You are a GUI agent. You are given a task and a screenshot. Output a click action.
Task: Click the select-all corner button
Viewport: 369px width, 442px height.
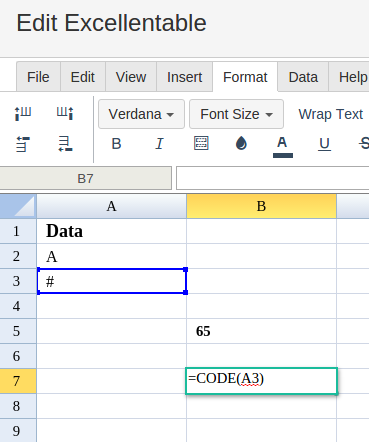[x=18, y=206]
